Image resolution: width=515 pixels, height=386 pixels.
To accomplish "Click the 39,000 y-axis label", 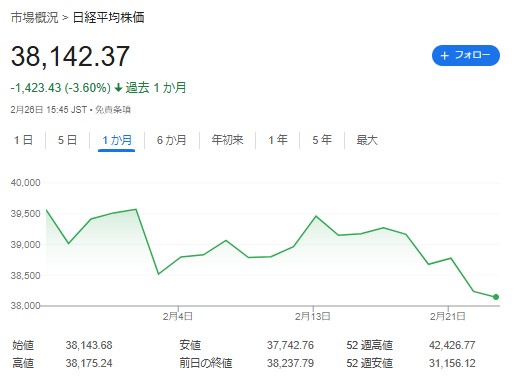I will pyautogui.click(x=25, y=245).
